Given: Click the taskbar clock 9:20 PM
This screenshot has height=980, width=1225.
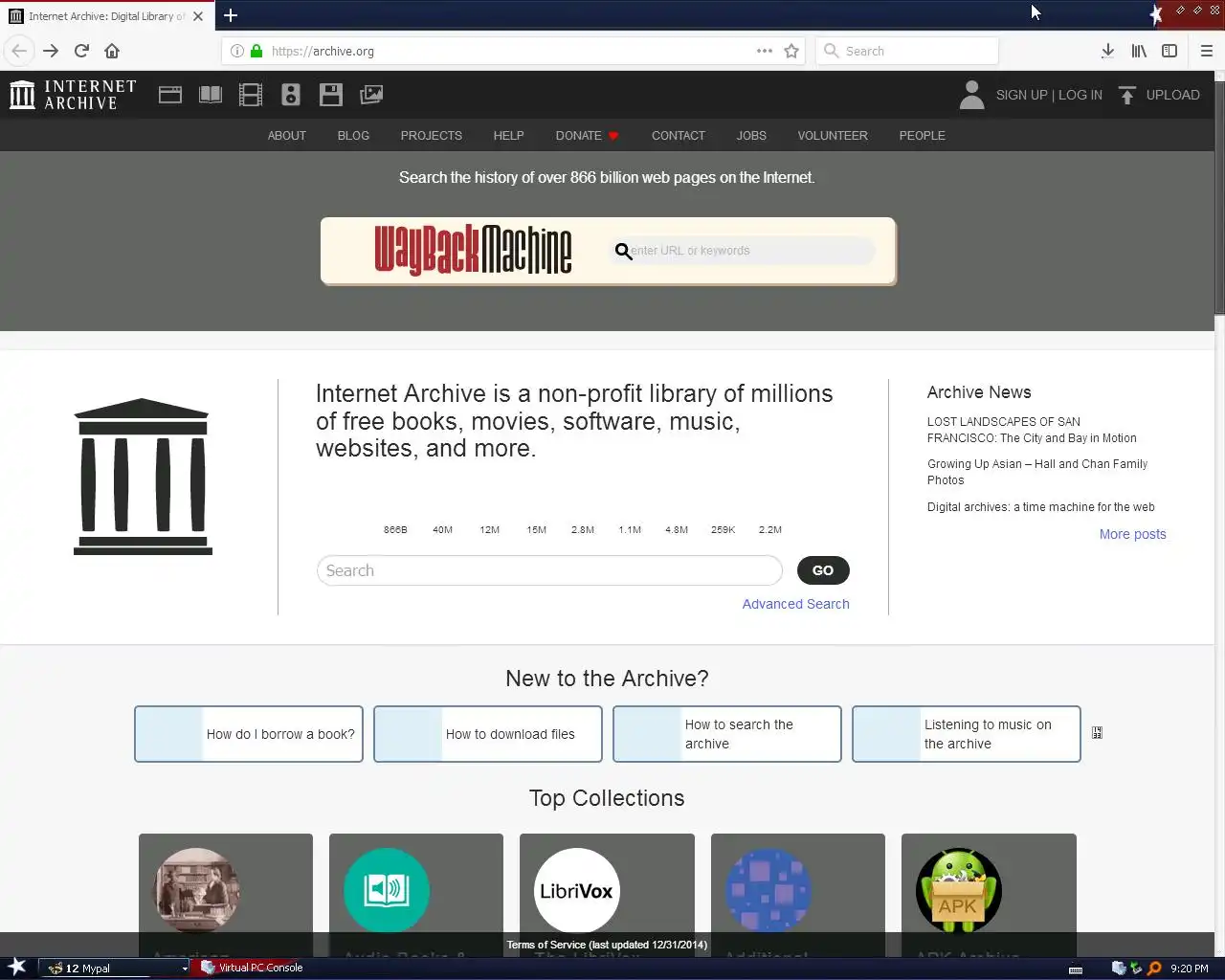Looking at the screenshot, I should tap(1190, 969).
